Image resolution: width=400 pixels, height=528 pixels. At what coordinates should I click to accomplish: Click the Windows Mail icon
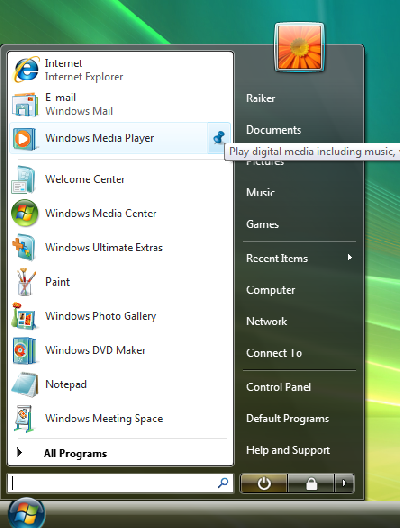pos(24,104)
